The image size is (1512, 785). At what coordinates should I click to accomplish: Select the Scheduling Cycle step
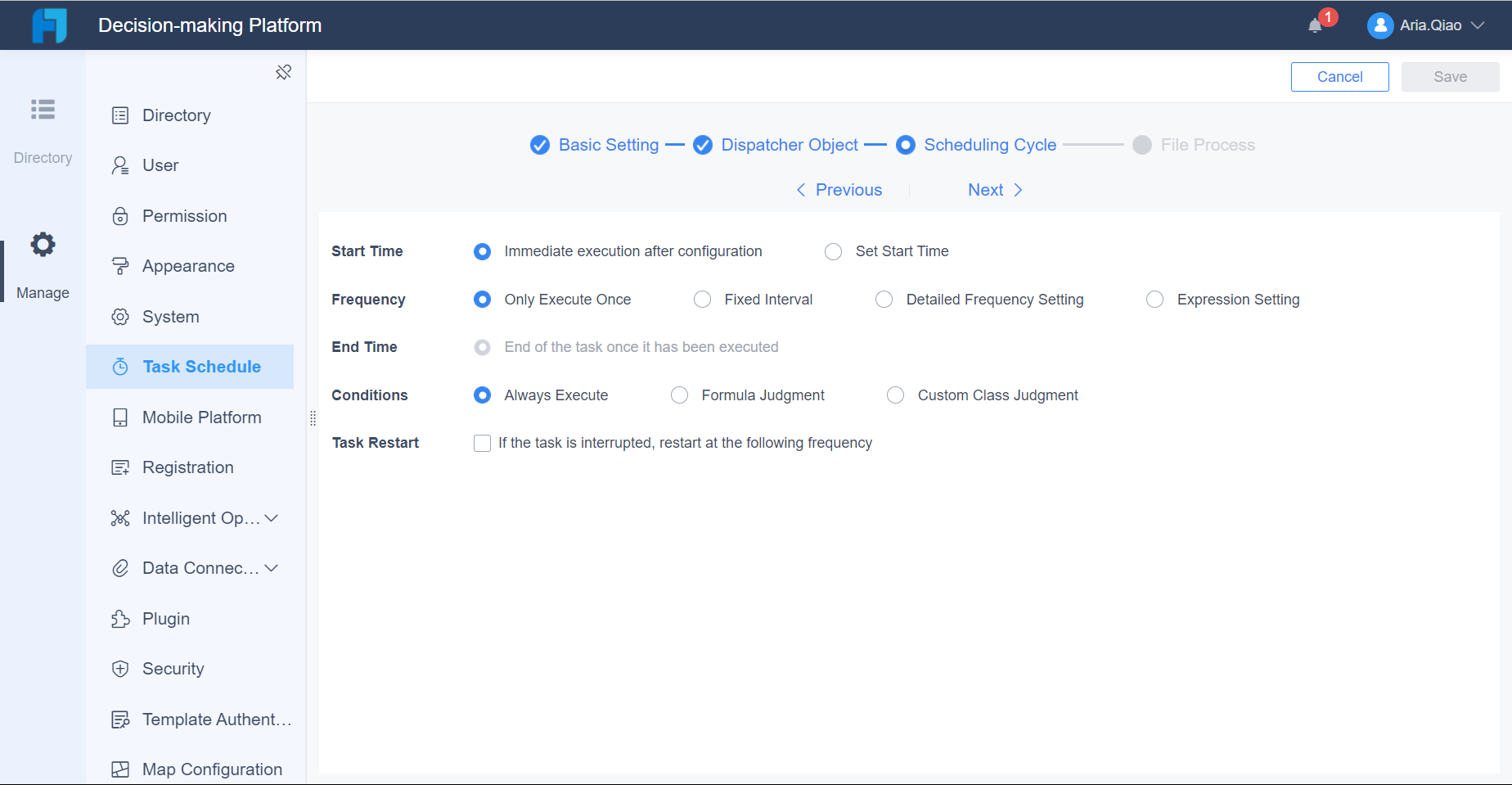[x=976, y=145]
